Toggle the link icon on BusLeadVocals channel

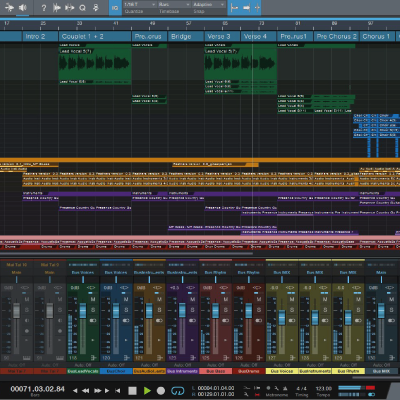pyautogui.click(x=93, y=320)
